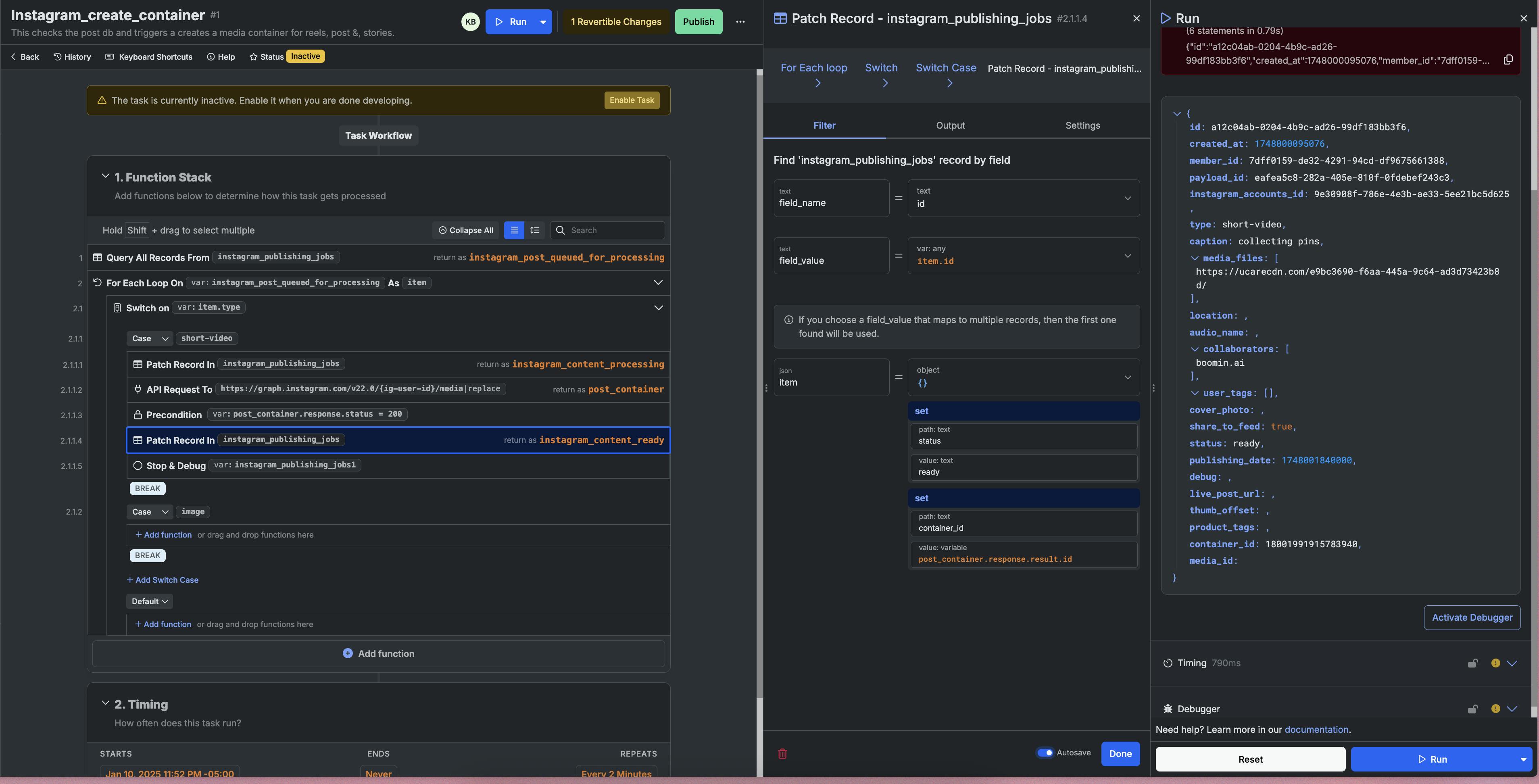
Task: Click the Debugger unlock icon in Run panel
Action: 1473,709
